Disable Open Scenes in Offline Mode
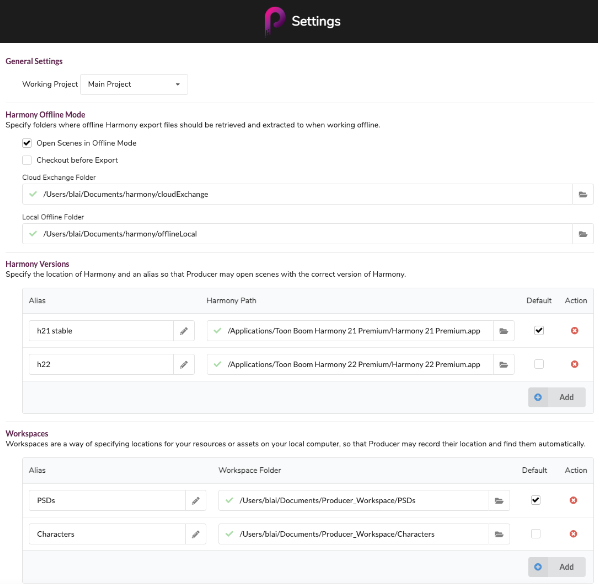 27,143
